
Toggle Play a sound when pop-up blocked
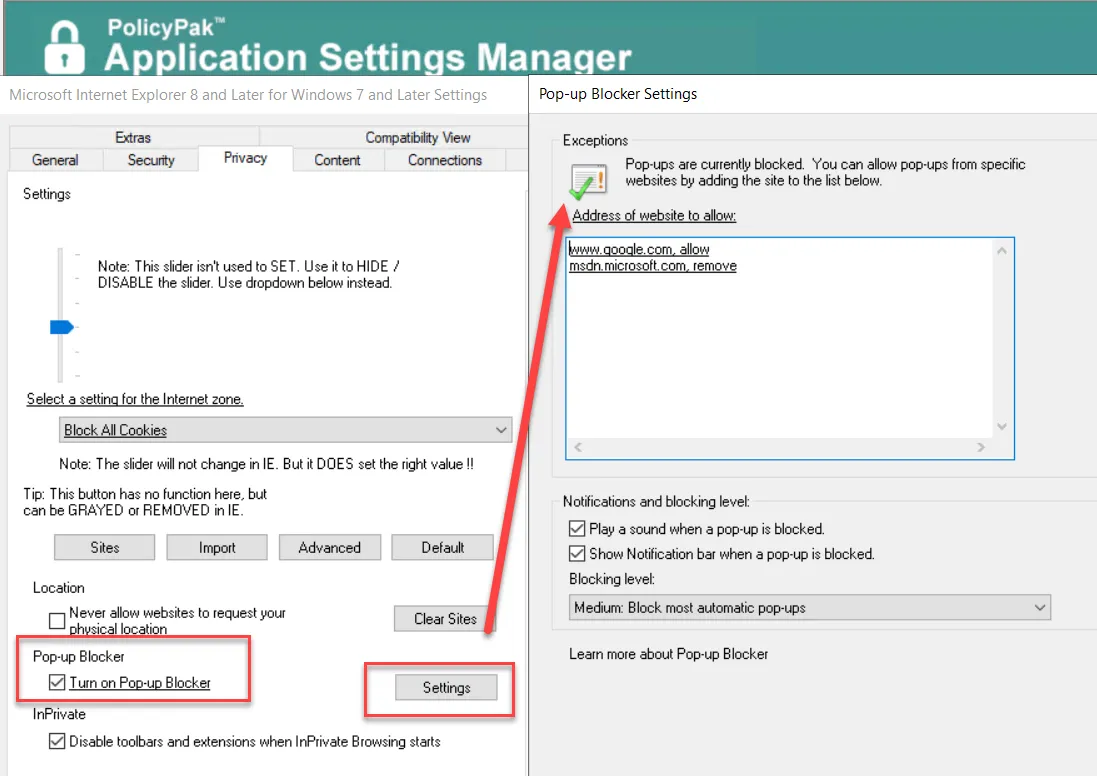click(x=577, y=528)
